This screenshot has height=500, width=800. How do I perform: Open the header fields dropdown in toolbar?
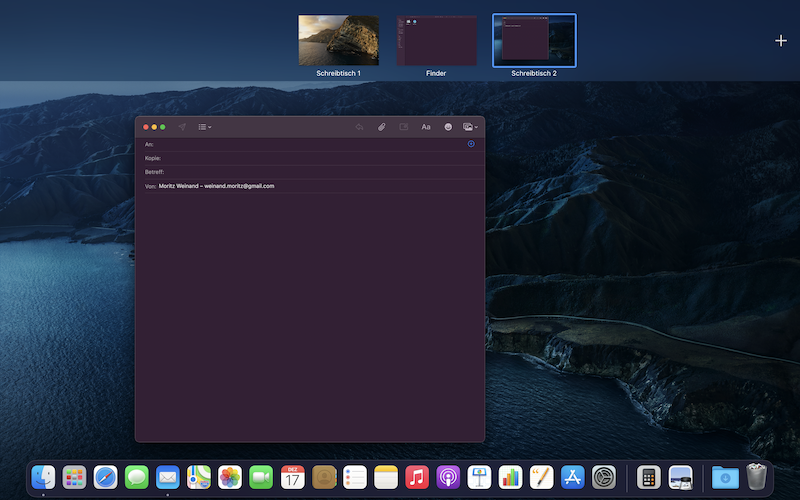pyautogui.click(x=204, y=127)
